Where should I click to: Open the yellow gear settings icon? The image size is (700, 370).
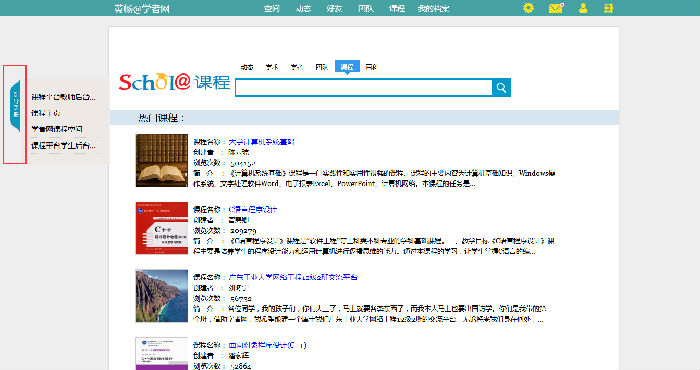[528, 8]
